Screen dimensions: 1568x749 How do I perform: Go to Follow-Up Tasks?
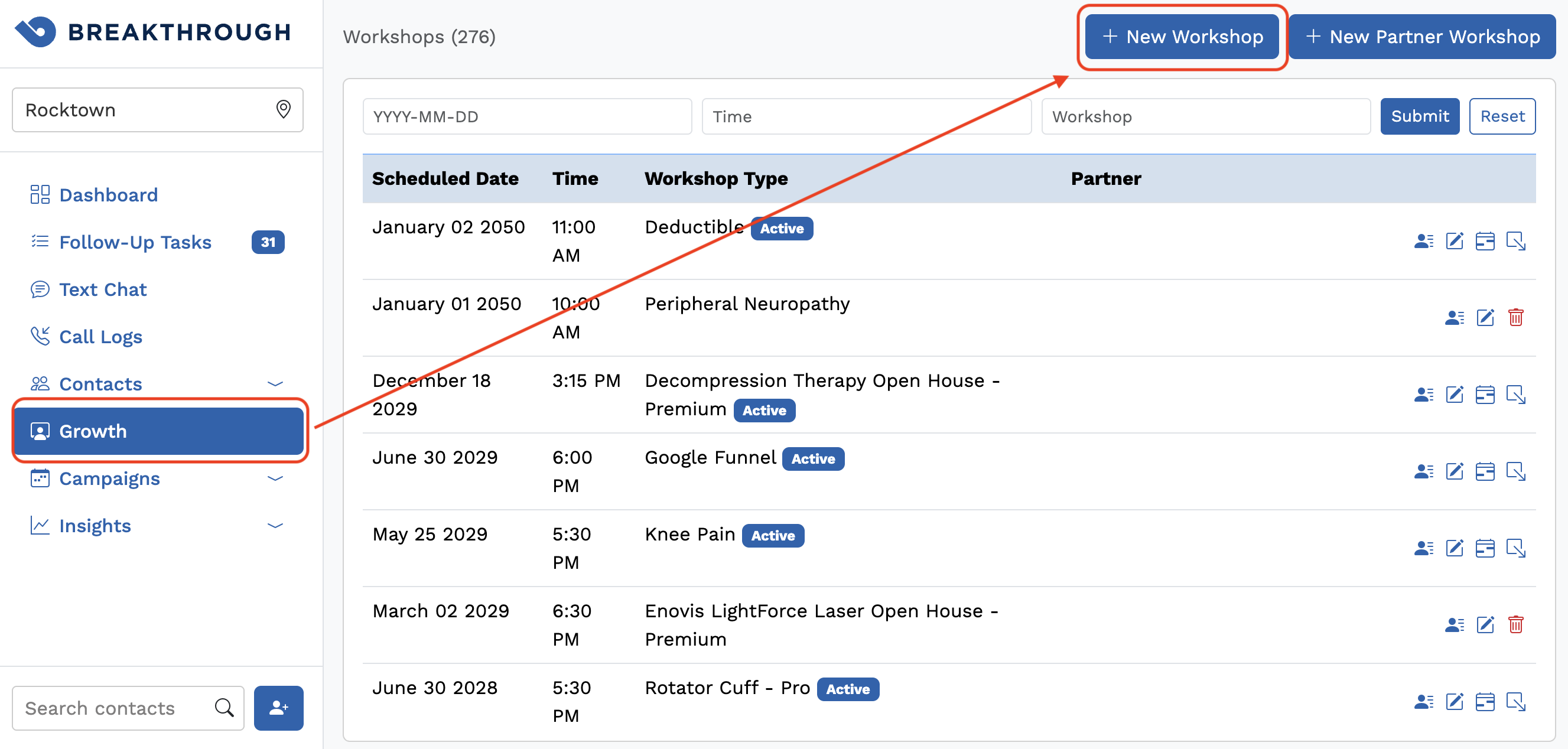pyautogui.click(x=135, y=242)
